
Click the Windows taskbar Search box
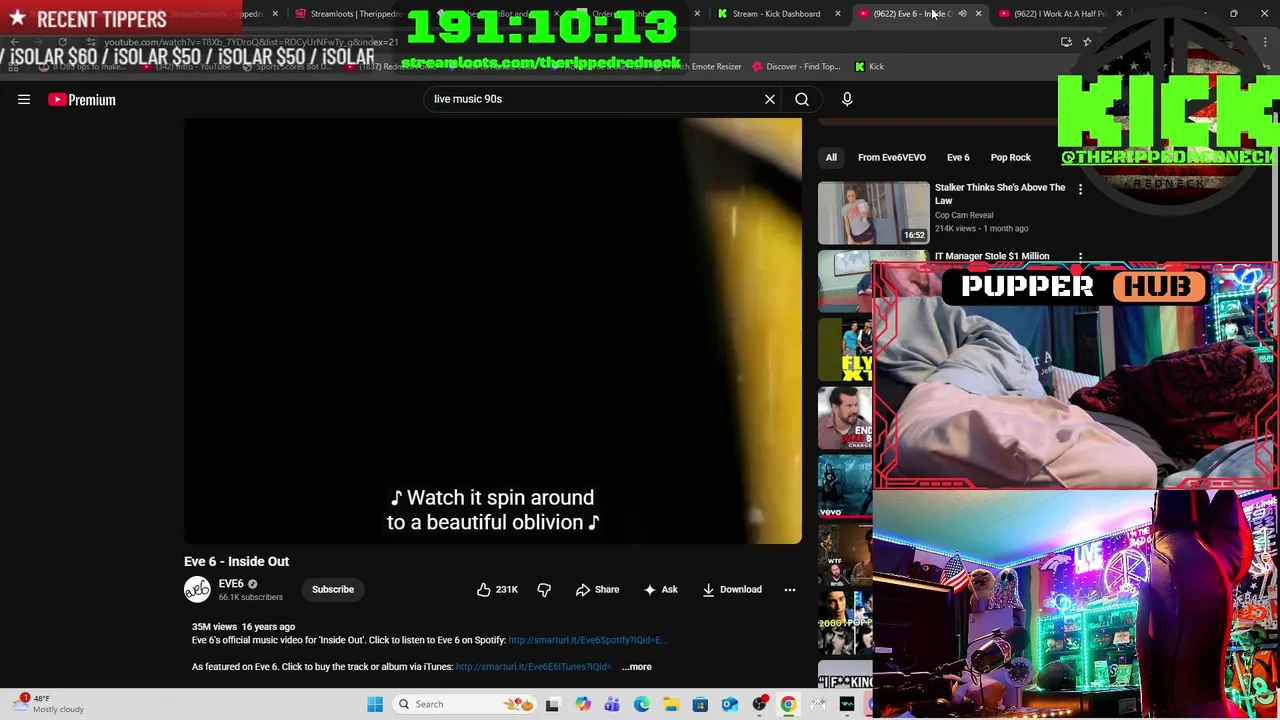(x=464, y=704)
